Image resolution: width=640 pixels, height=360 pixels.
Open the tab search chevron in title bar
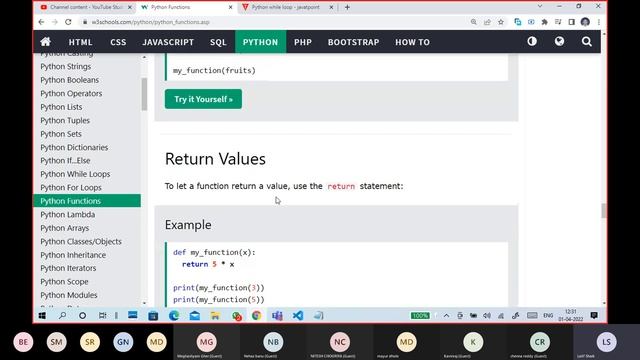[x=540, y=6]
